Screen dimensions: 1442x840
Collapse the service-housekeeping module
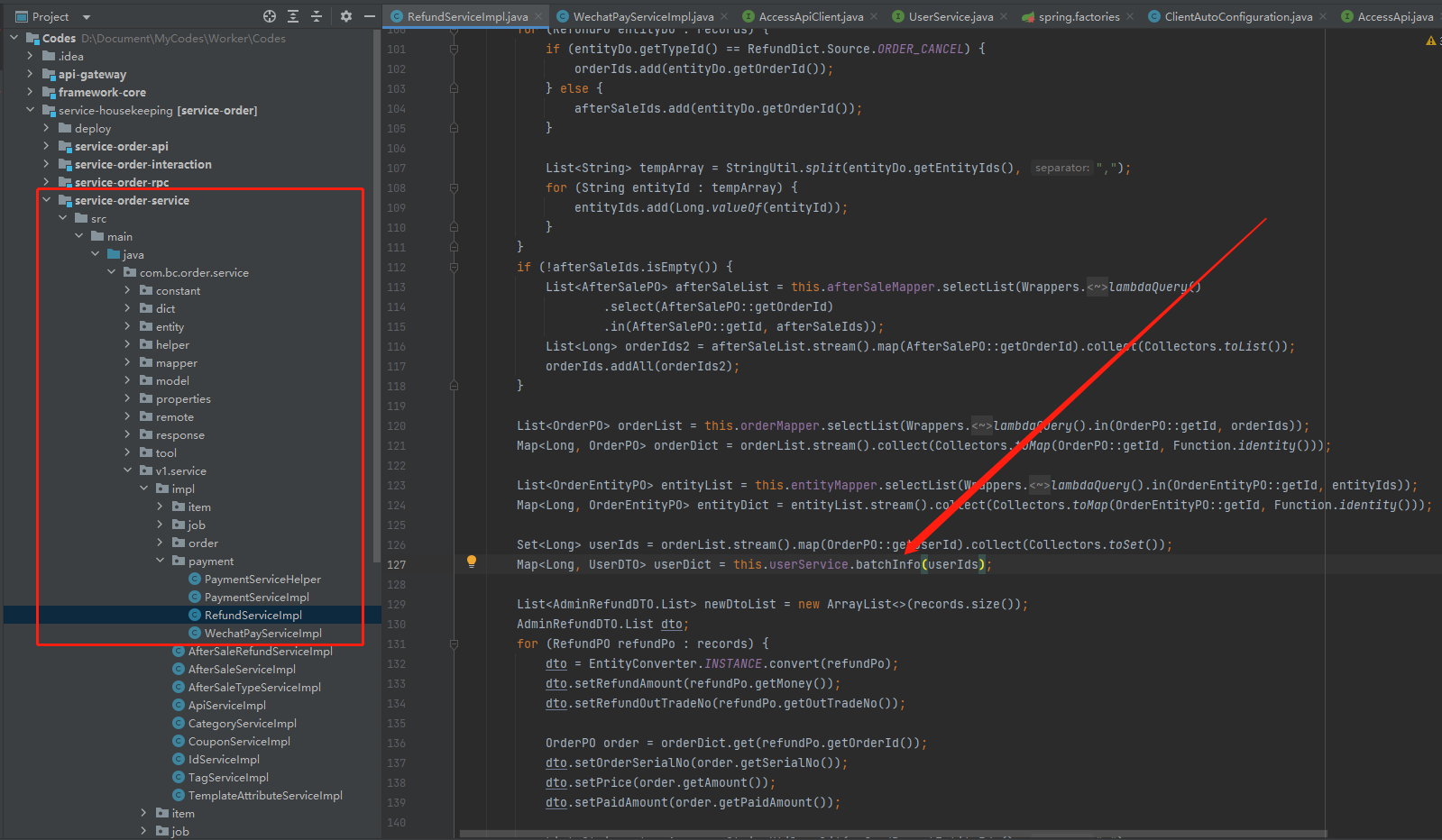[x=30, y=110]
